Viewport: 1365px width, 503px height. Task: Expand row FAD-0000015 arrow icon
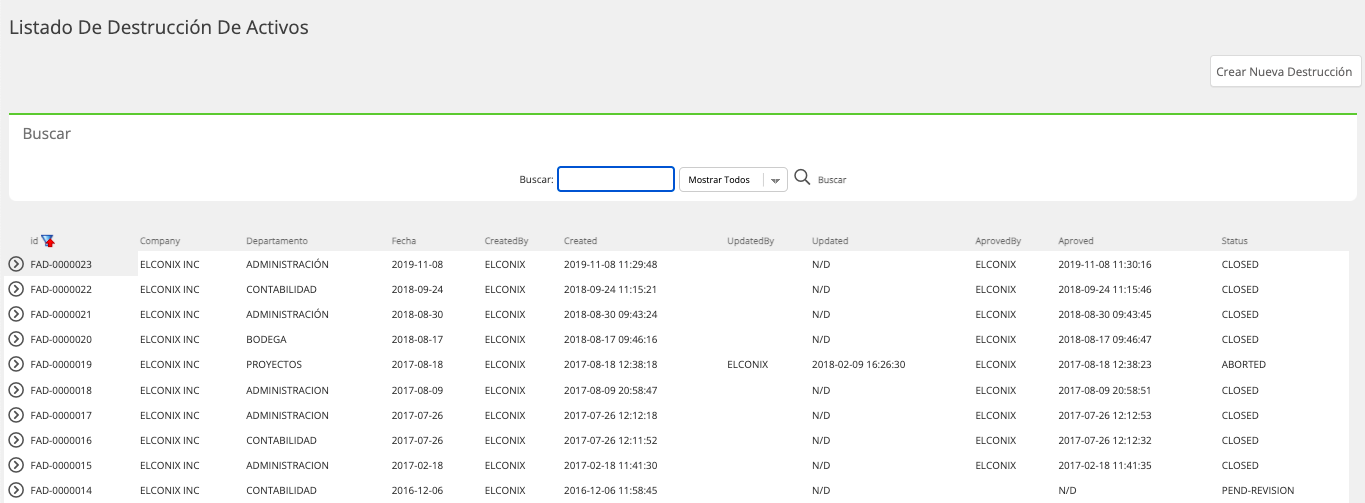[x=16, y=465]
